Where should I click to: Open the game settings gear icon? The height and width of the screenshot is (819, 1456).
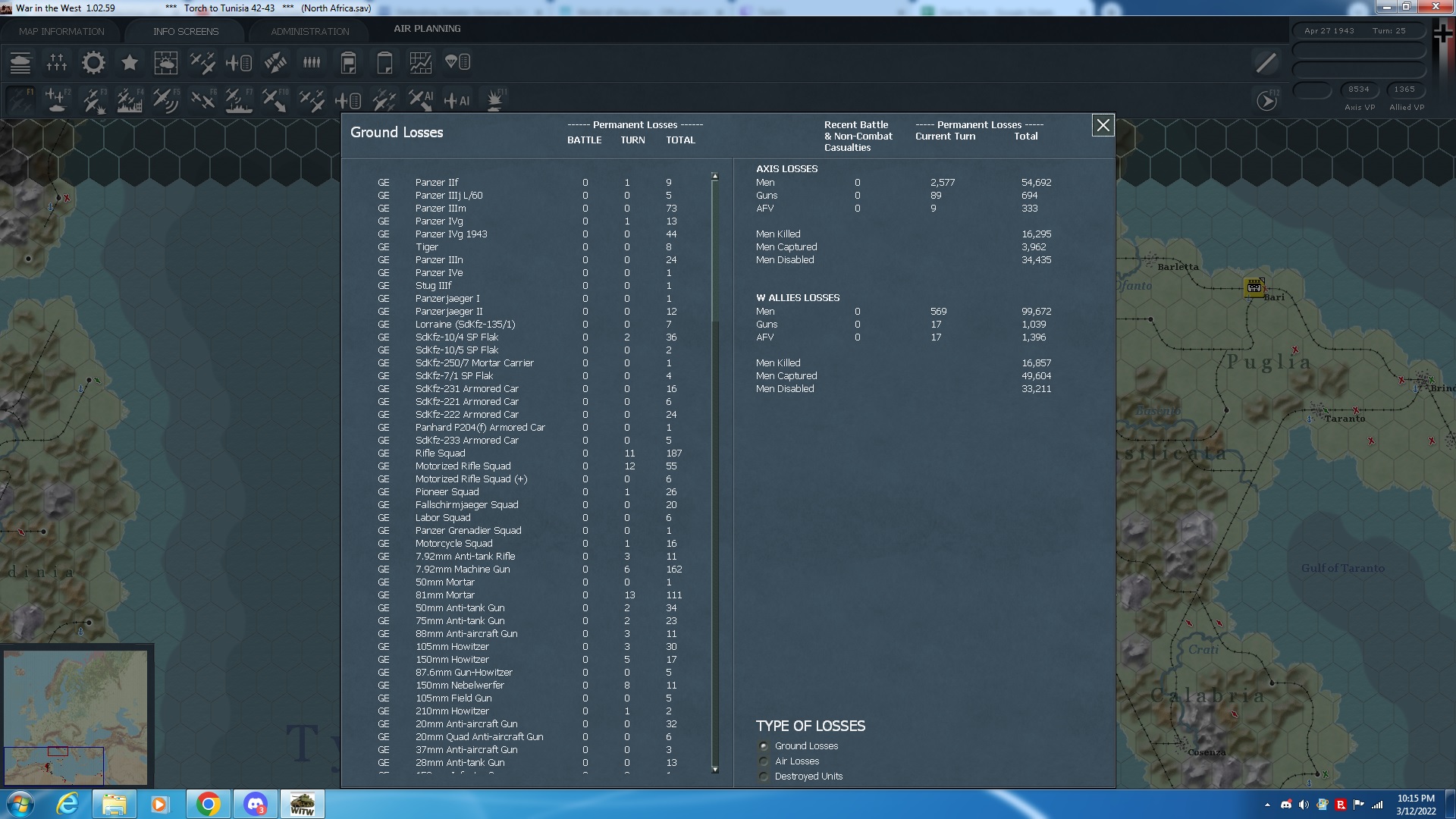click(x=93, y=62)
